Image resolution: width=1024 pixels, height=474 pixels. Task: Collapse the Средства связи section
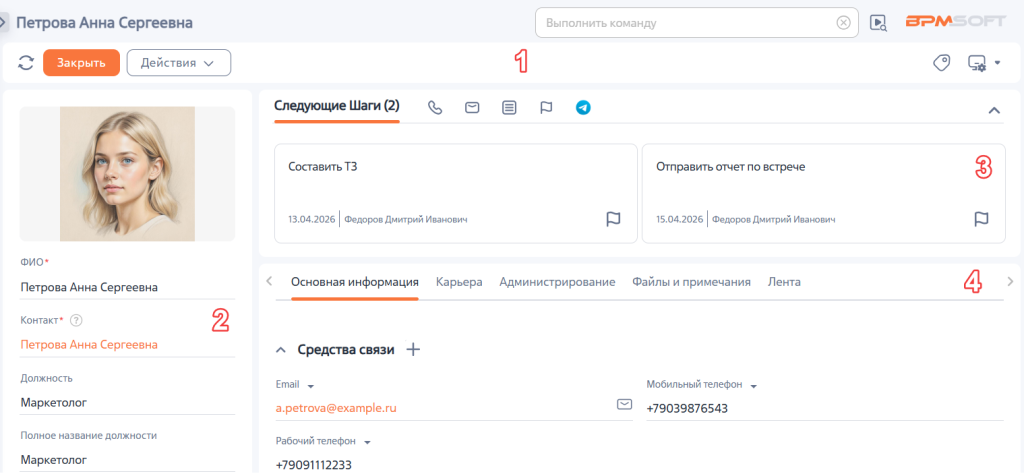point(281,350)
